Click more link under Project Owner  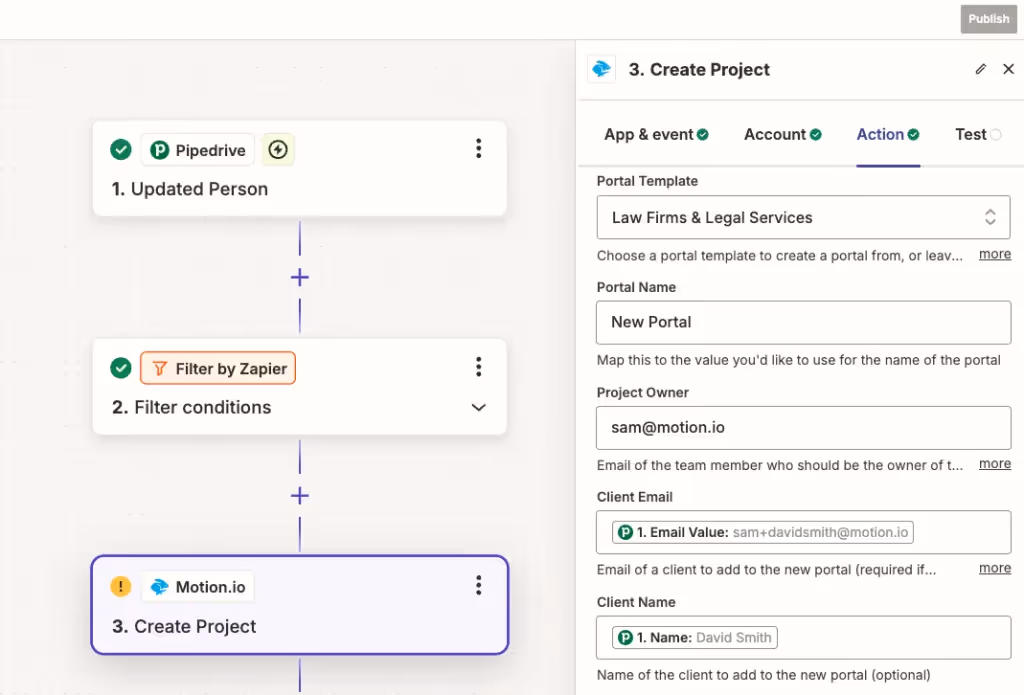[995, 464]
